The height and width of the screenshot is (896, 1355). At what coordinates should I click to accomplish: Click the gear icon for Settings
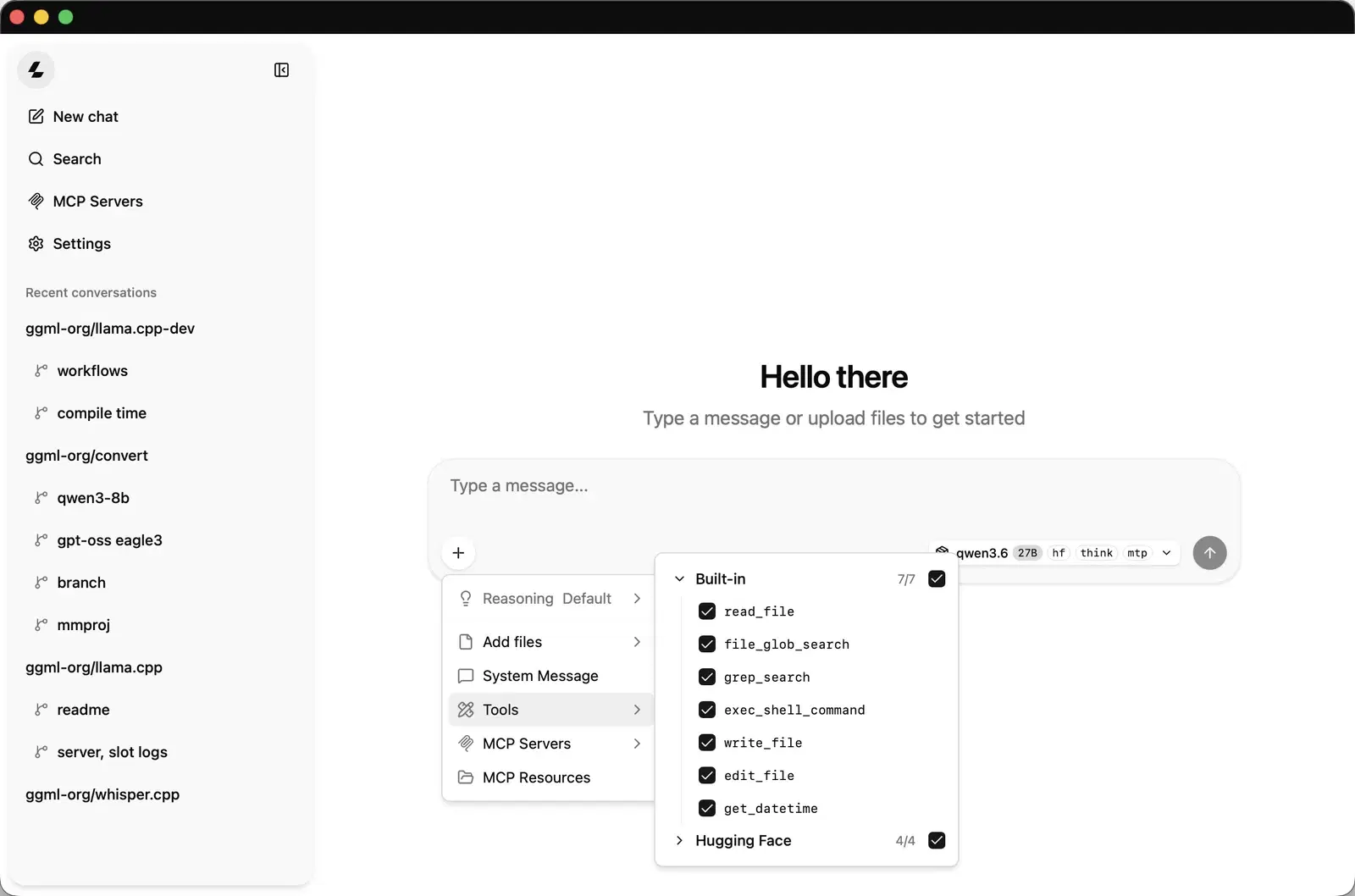pyautogui.click(x=36, y=244)
